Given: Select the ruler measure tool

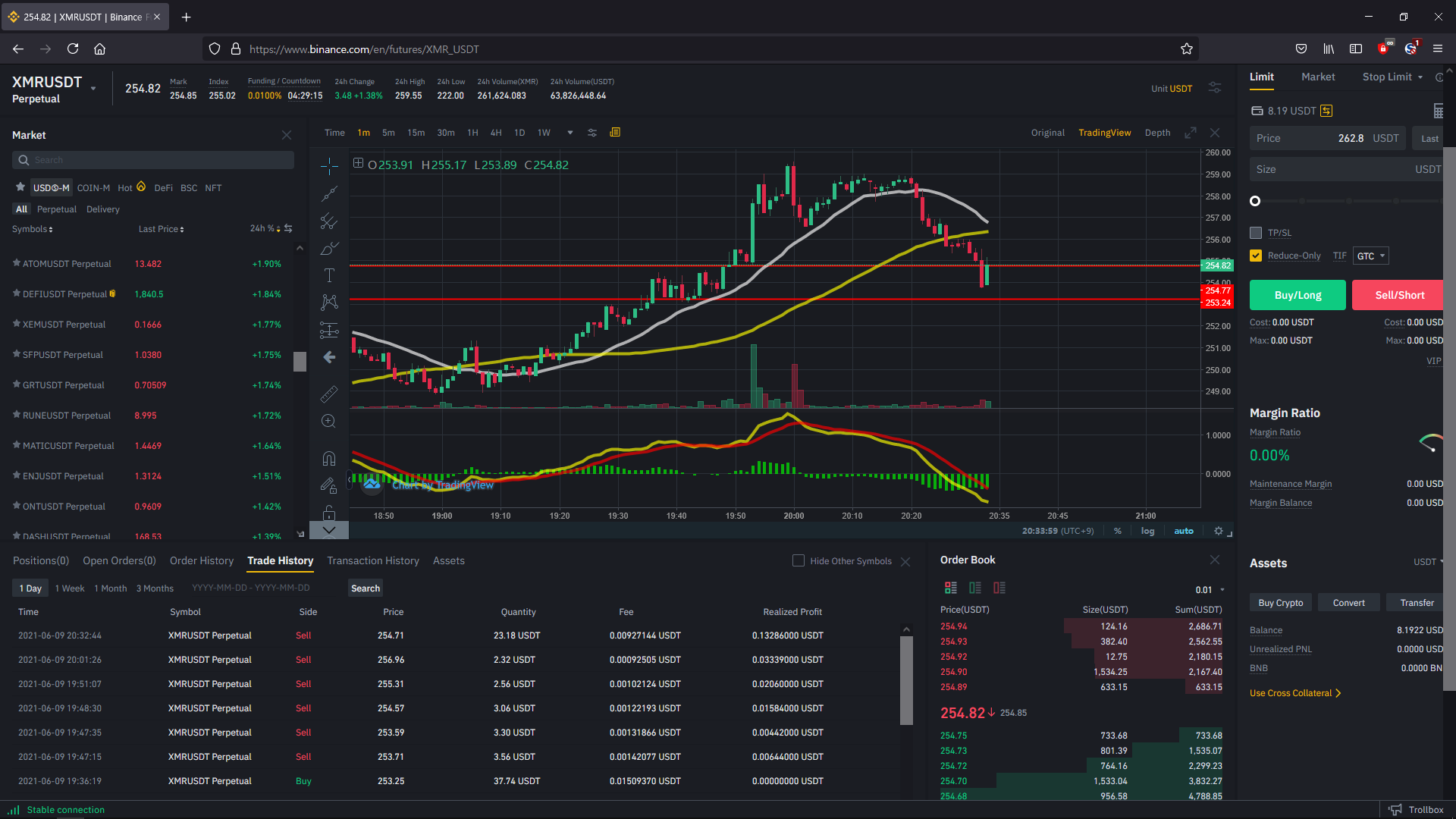Looking at the screenshot, I should (329, 394).
